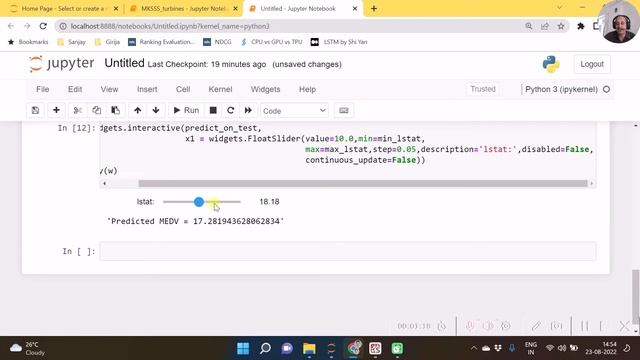The image size is (640, 360).
Task: Click the horizontal scrollbar of cell 12
Action: pyautogui.click(x=362, y=184)
